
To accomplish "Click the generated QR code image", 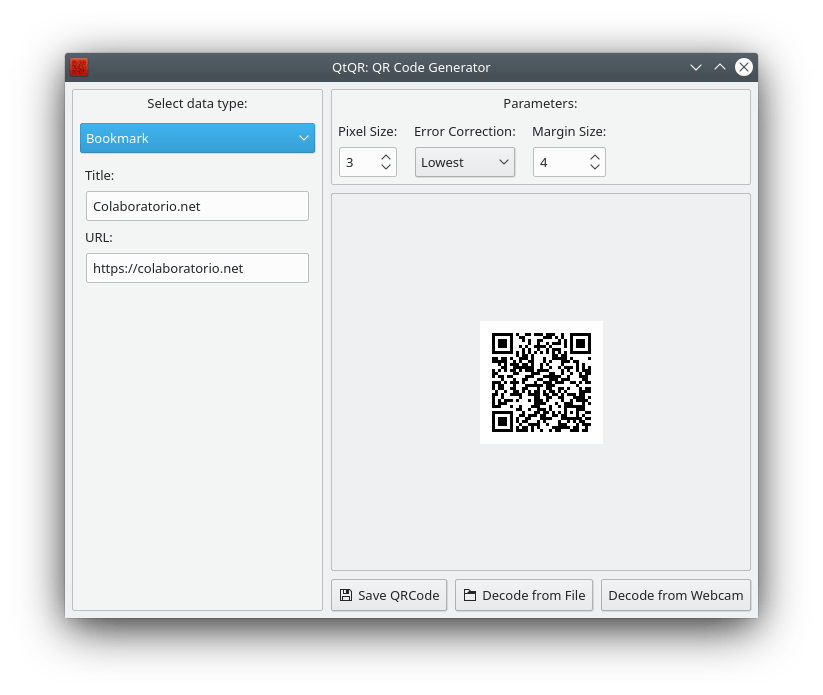I will click(541, 382).
